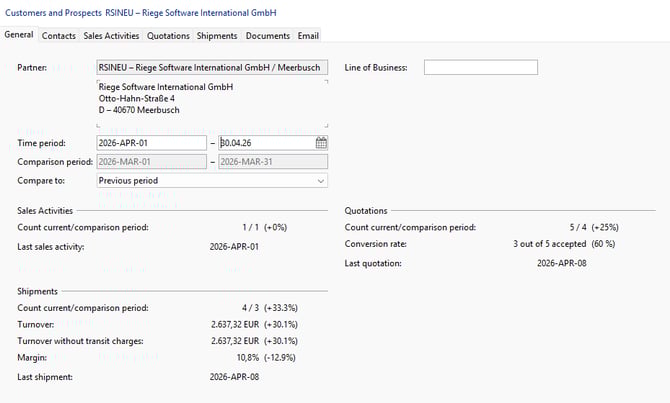Click comparison period start date 2026-MAR-01

[x=150, y=162]
